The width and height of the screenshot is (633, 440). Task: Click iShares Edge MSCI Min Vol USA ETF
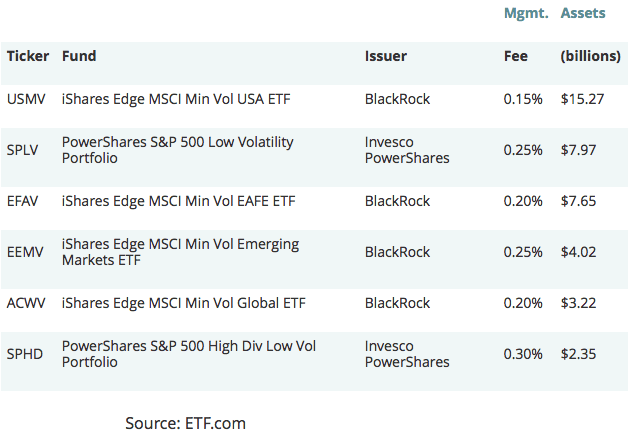(x=176, y=99)
